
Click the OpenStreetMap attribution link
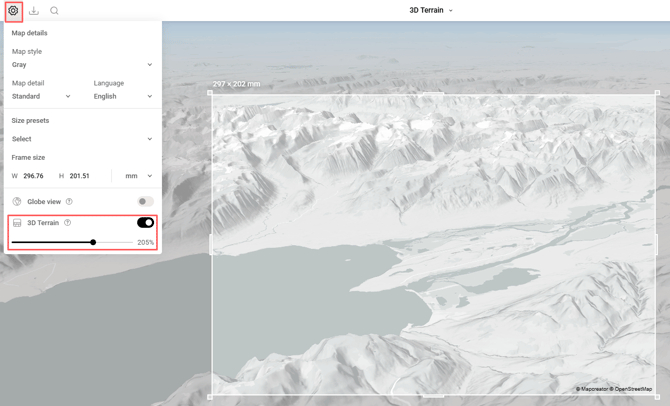pos(632,389)
